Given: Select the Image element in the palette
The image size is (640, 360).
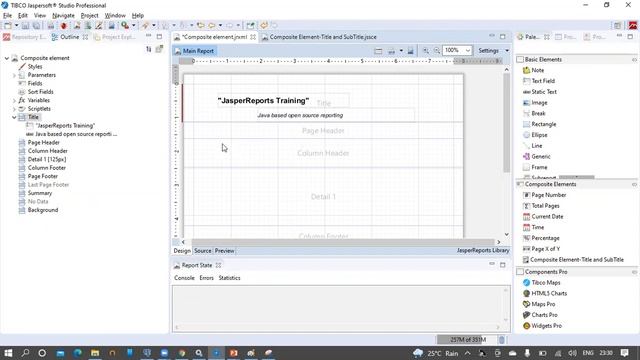Looking at the screenshot, I should tap(535, 102).
